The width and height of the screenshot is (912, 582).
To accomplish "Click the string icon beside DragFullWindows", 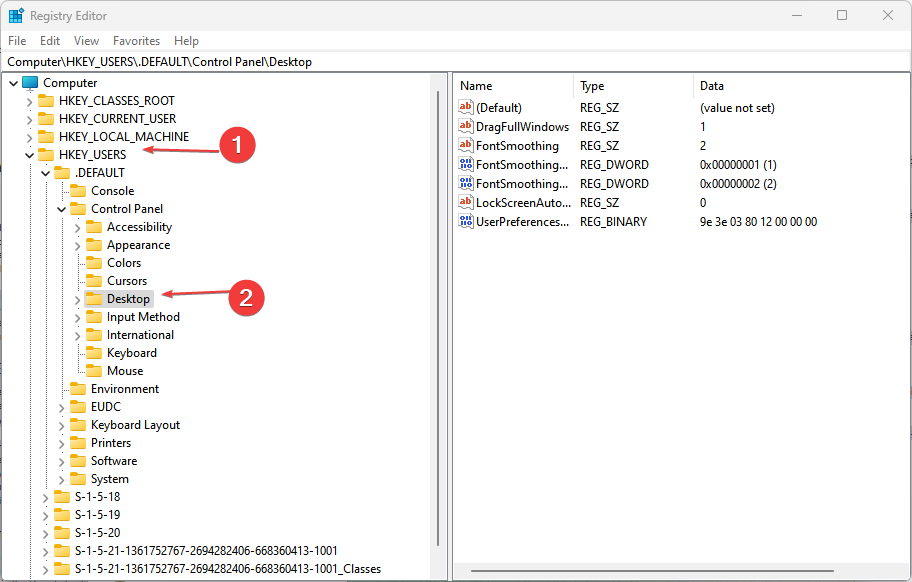I will (466, 127).
